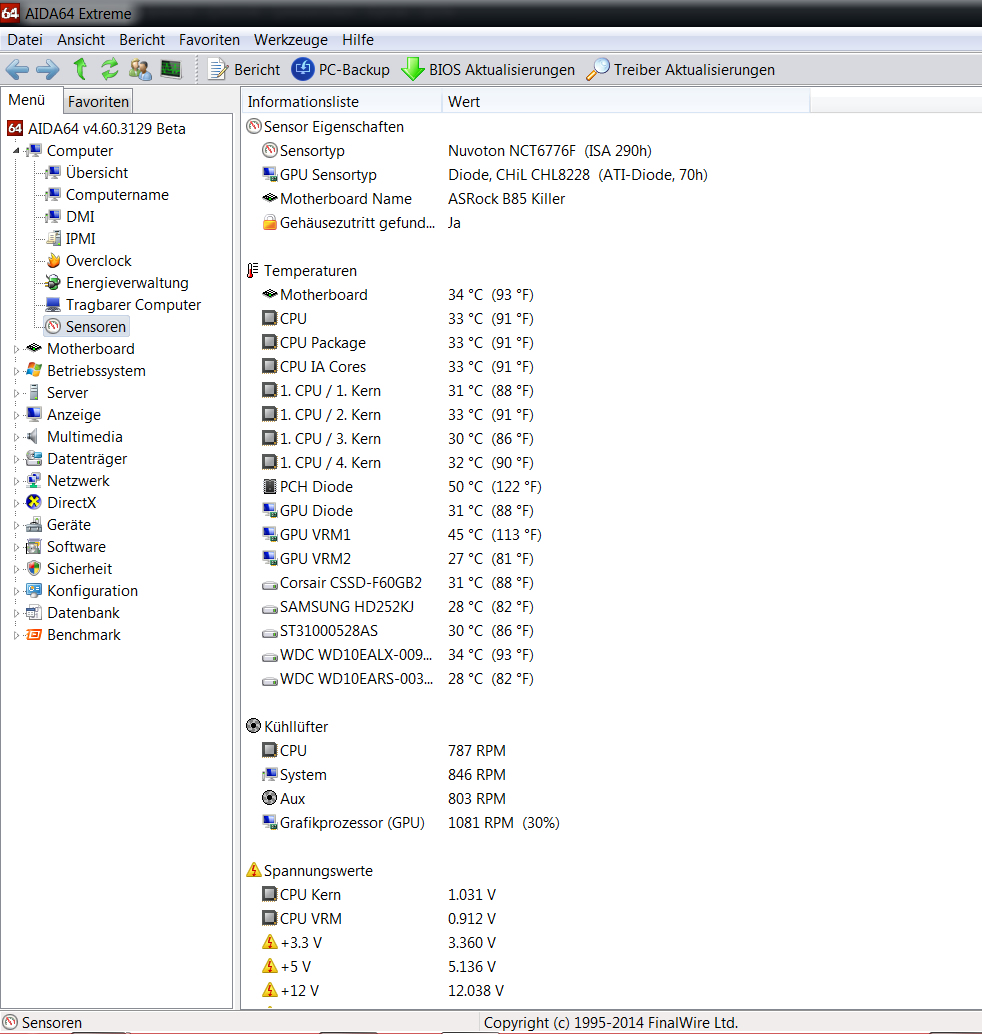Click the Sicherheit shield icon
The height and width of the screenshot is (1034, 982).
[x=34, y=568]
